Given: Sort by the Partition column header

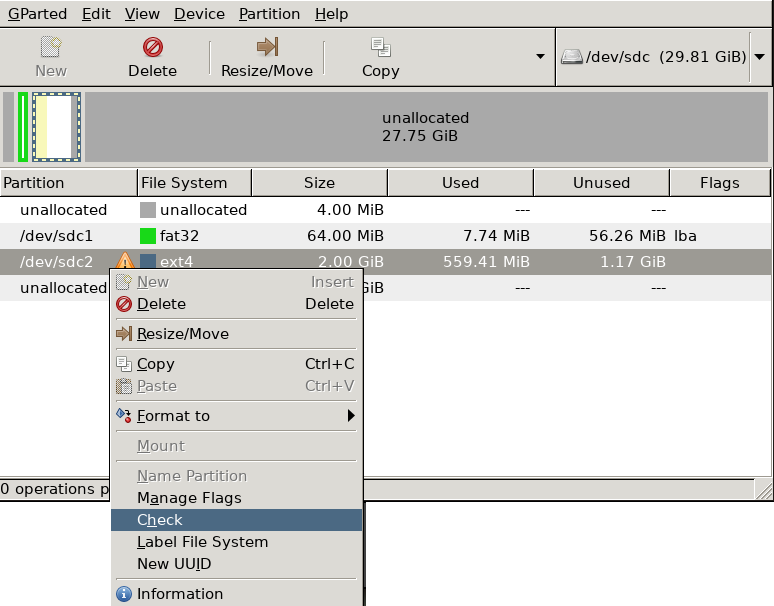Looking at the screenshot, I should coord(69,183).
